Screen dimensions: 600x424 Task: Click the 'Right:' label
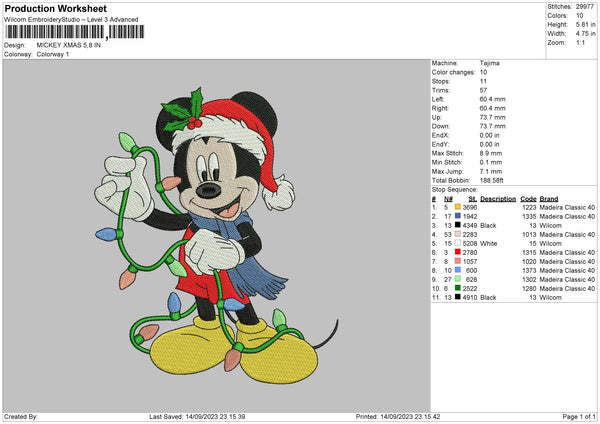[440, 108]
